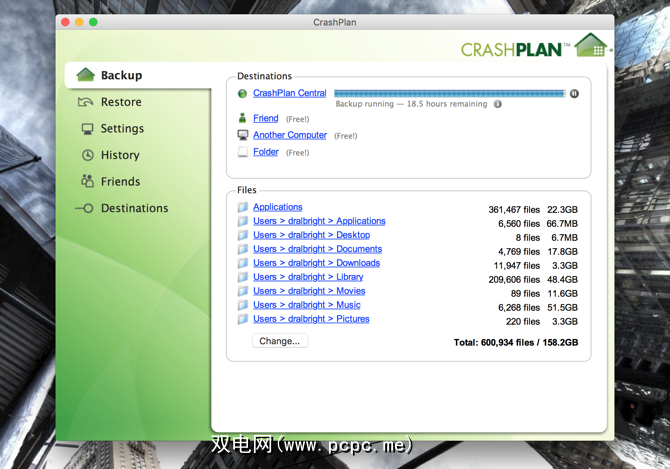Viewport: 670px width, 469px height.
Task: Click folder icon beside Desktop entry
Action: (243, 235)
